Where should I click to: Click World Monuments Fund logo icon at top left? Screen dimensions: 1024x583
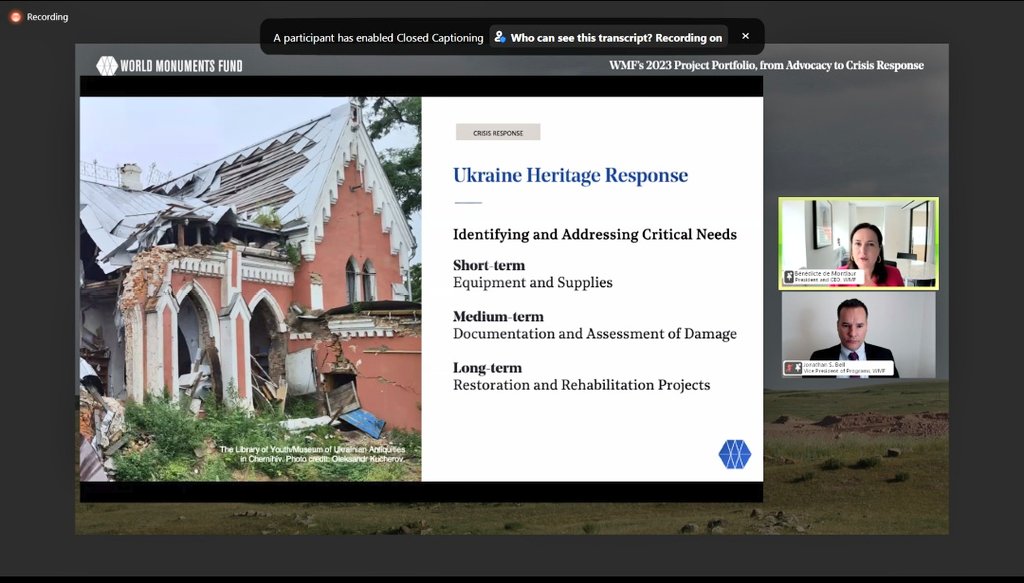click(x=106, y=65)
